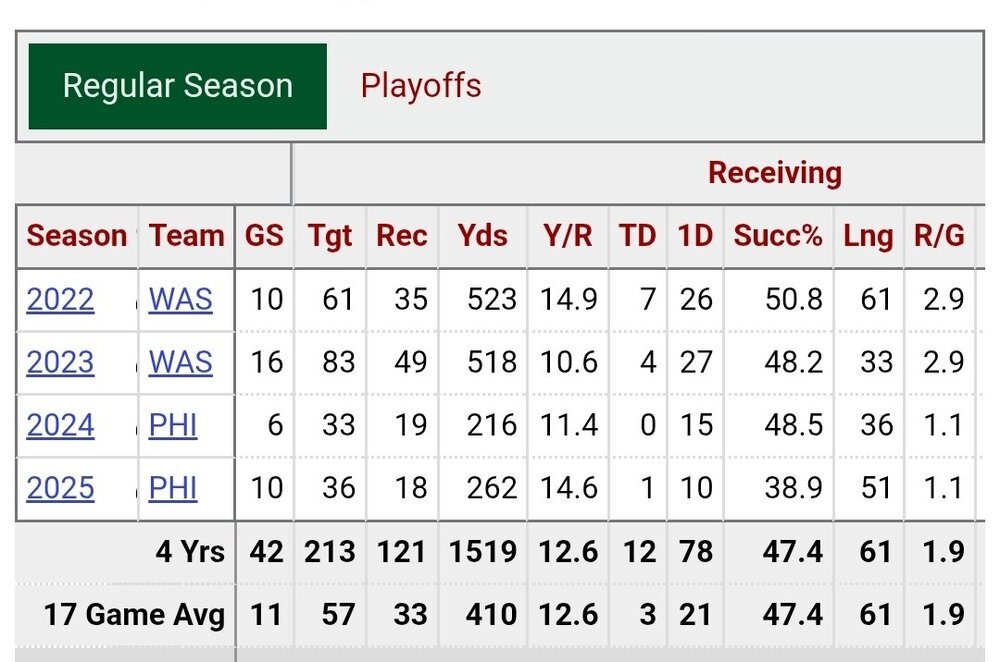
Task: Select the Regular Season tab
Action: pos(177,86)
